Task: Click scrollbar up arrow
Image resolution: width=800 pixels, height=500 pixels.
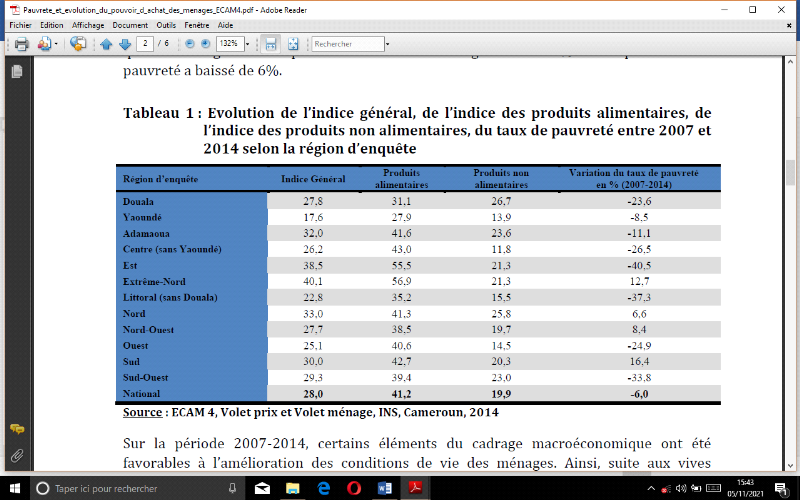Action: pos(791,62)
